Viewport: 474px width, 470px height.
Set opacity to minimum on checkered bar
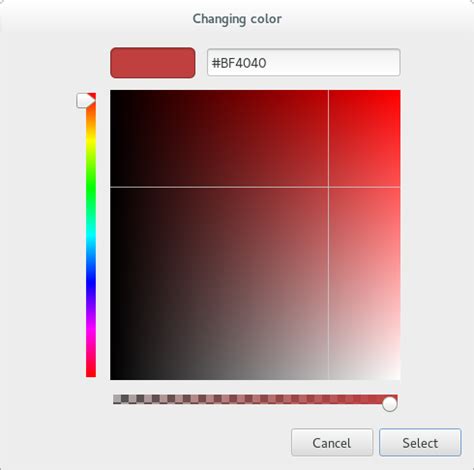coord(114,399)
